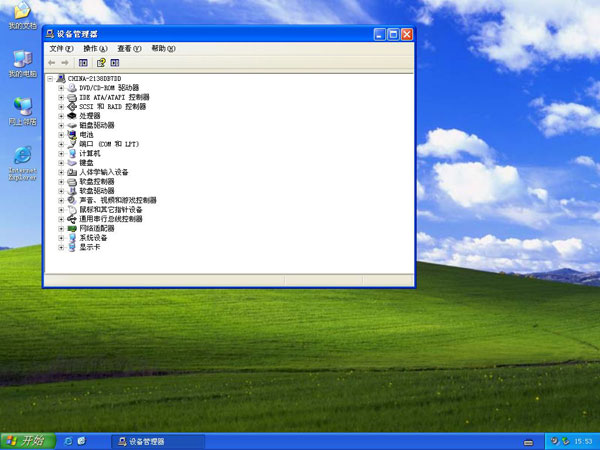Click the second quick launch icon
The width and height of the screenshot is (600, 450).
pos(82,441)
